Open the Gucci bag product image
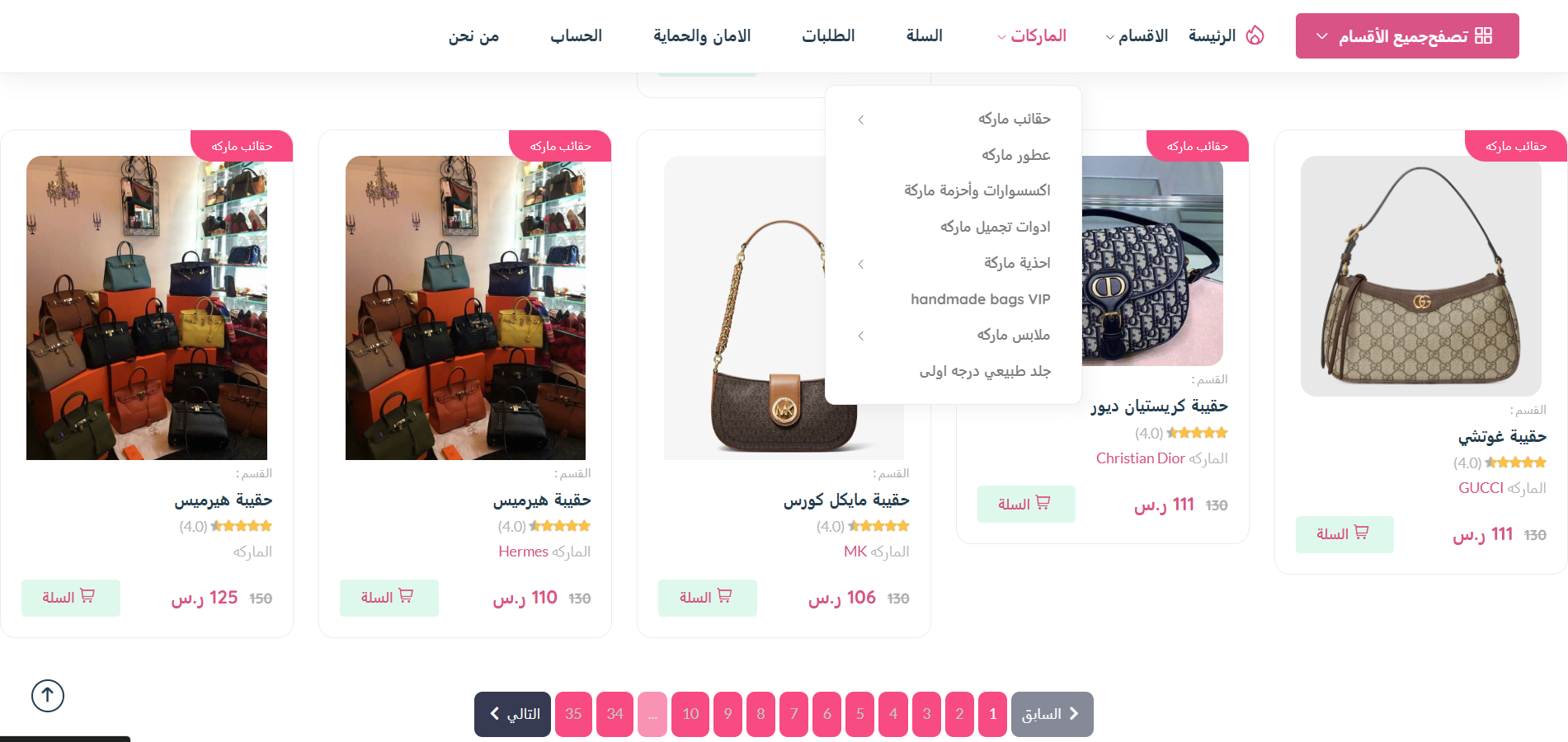The image size is (1568, 742). (1420, 276)
